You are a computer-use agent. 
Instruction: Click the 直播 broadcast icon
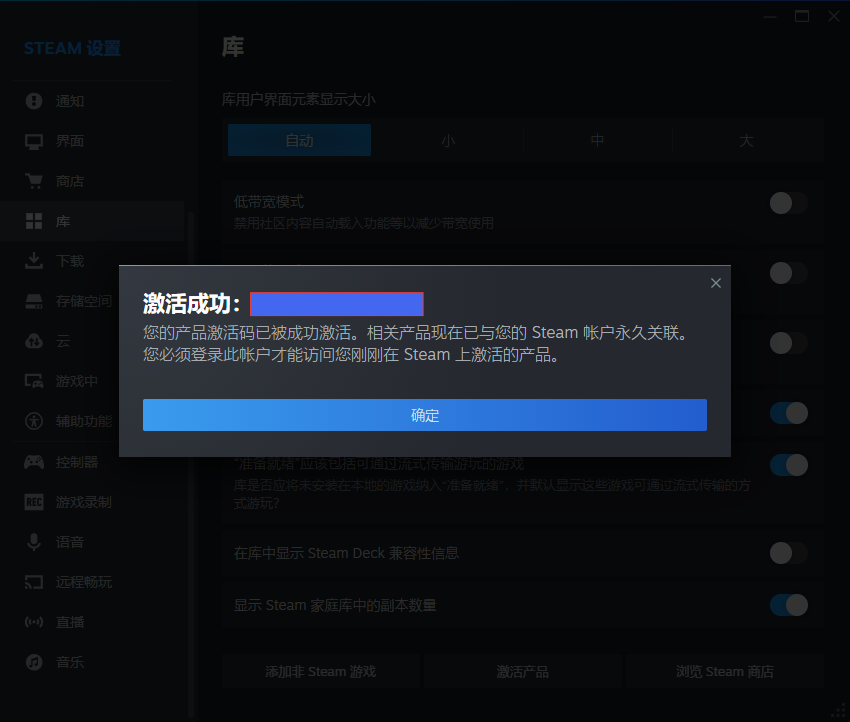coord(34,622)
